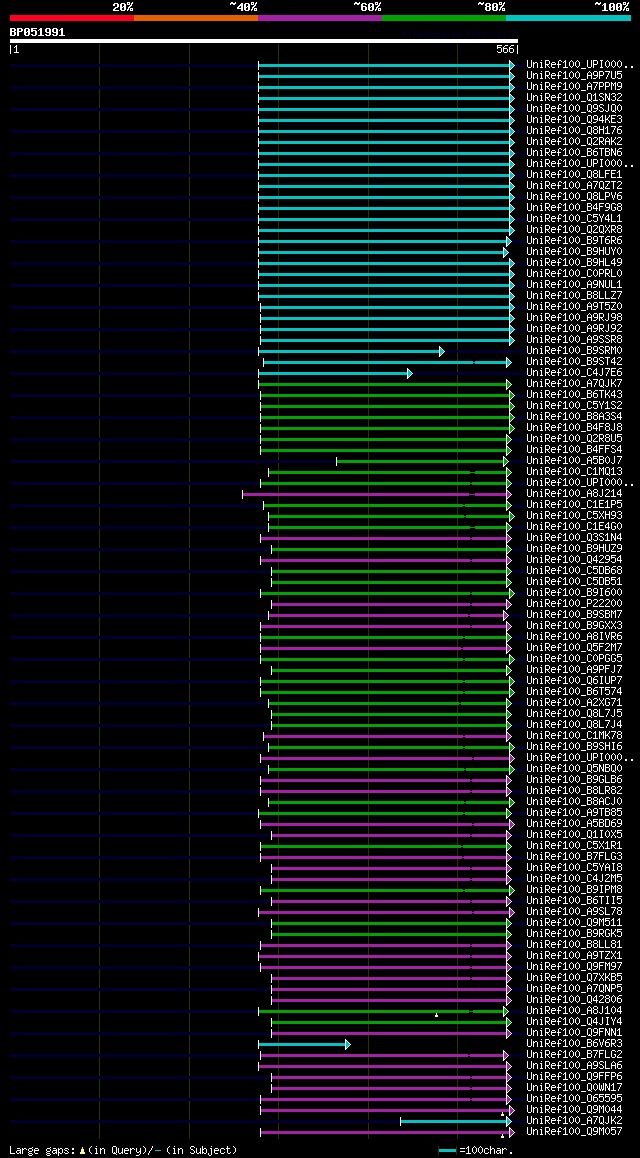Click the orange ~40% identity legend segment

196,17
